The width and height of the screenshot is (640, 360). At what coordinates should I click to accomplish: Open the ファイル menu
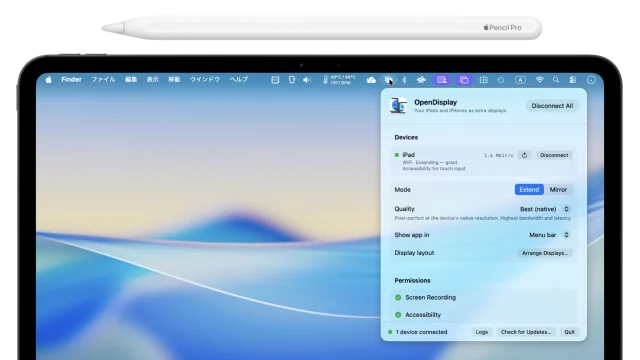(103, 80)
